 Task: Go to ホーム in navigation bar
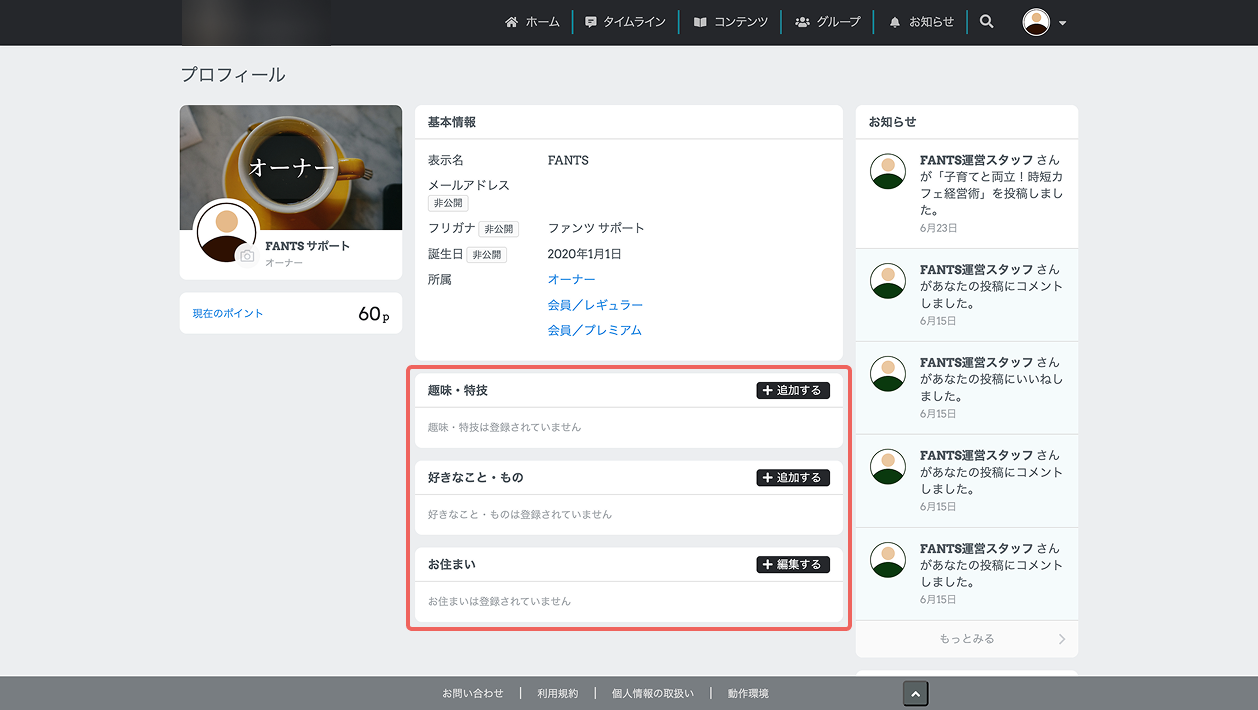point(532,22)
